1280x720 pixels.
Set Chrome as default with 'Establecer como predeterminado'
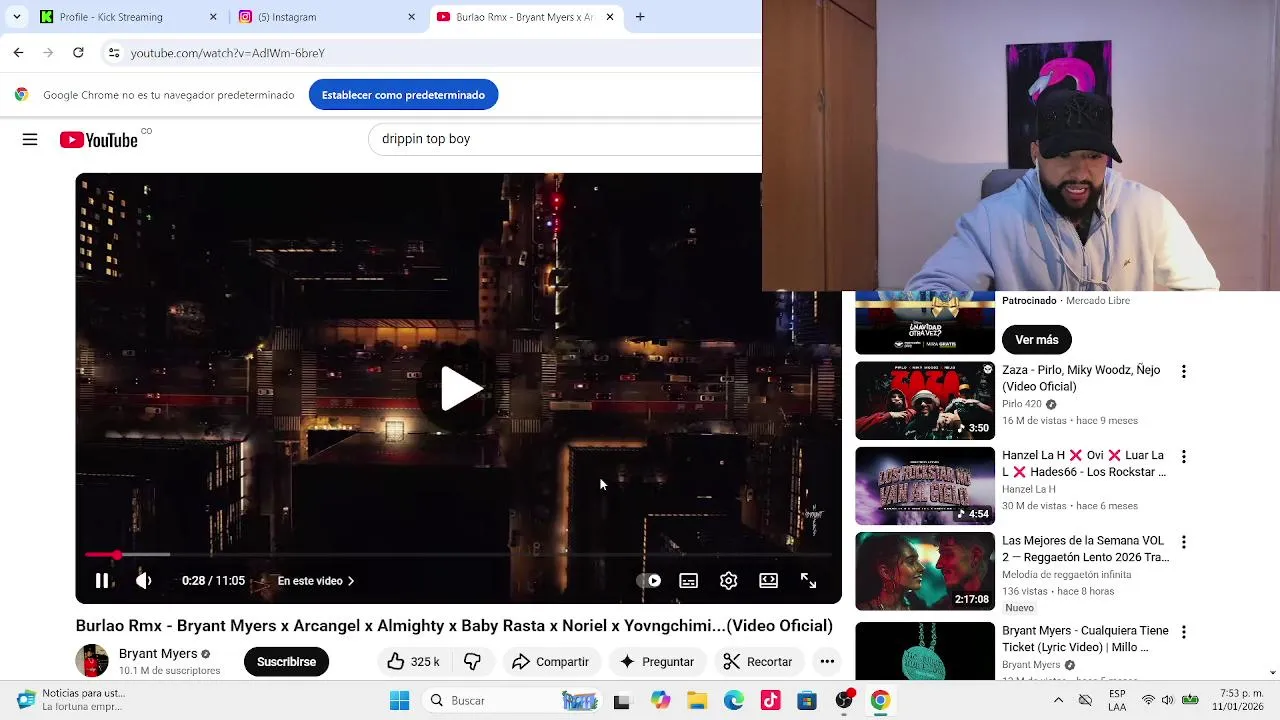pyautogui.click(x=403, y=95)
